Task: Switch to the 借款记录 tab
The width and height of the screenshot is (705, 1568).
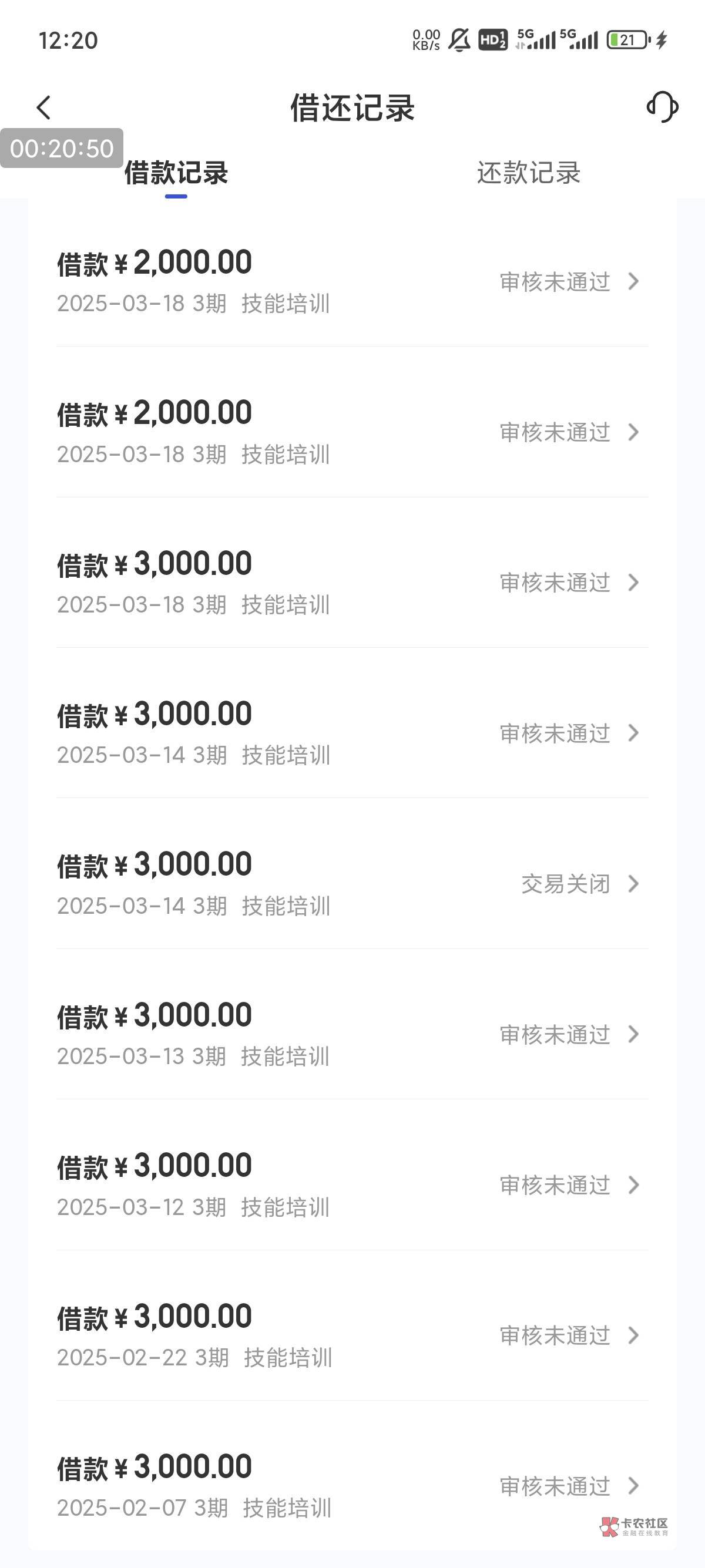Action: 176,173
